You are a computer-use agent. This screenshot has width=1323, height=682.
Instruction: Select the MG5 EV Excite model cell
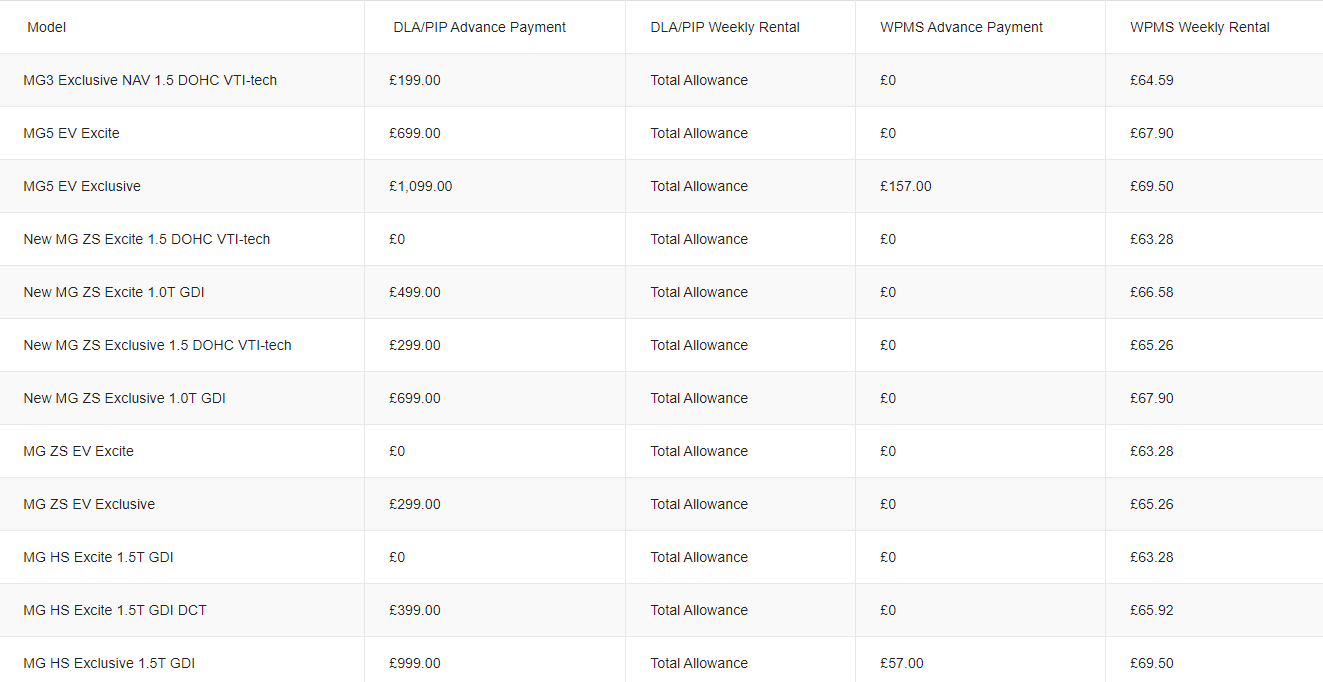click(71, 133)
